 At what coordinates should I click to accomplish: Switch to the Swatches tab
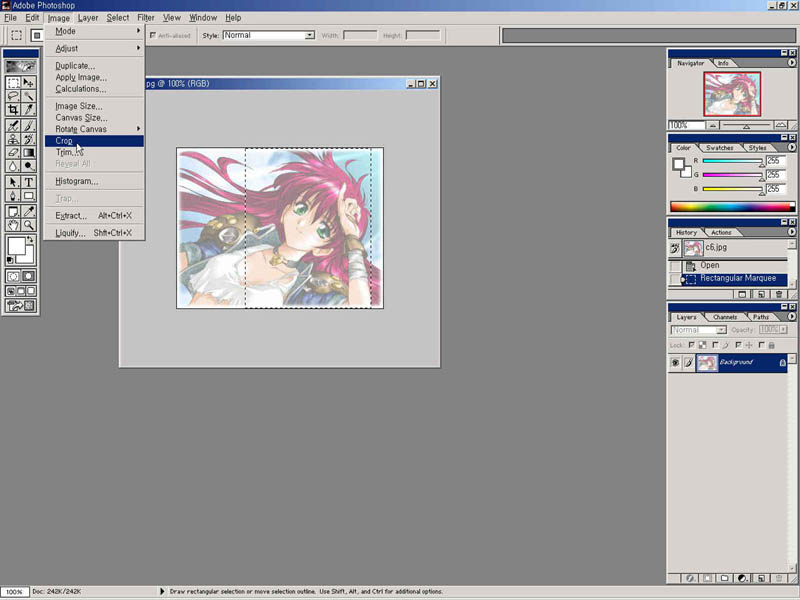pos(719,147)
